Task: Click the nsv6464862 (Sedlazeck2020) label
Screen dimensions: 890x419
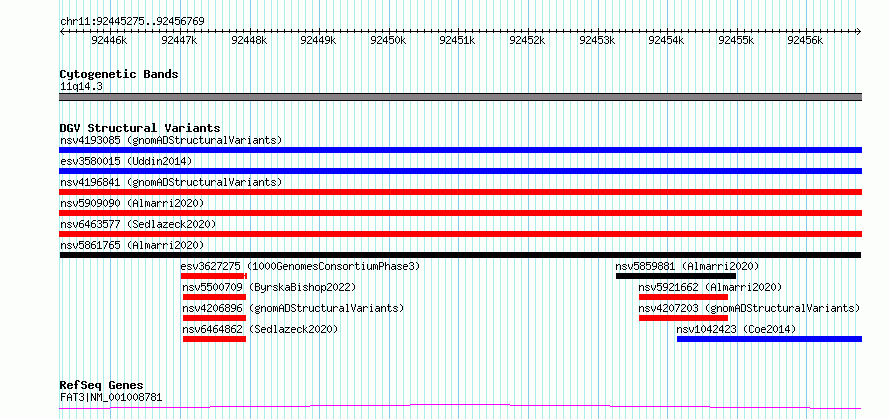Action: [260, 329]
